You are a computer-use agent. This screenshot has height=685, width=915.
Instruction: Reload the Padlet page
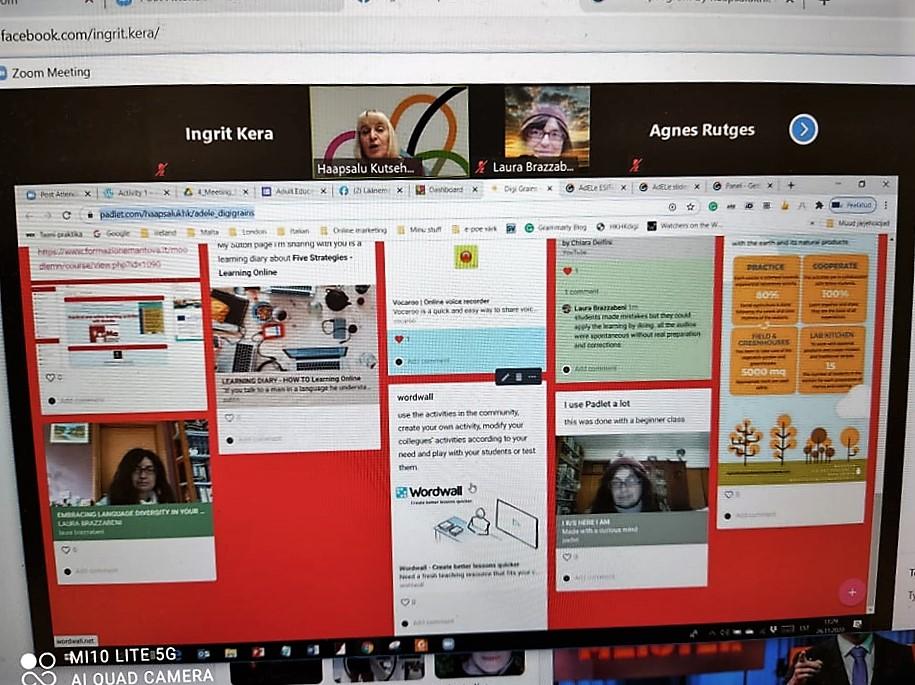[x=67, y=215]
